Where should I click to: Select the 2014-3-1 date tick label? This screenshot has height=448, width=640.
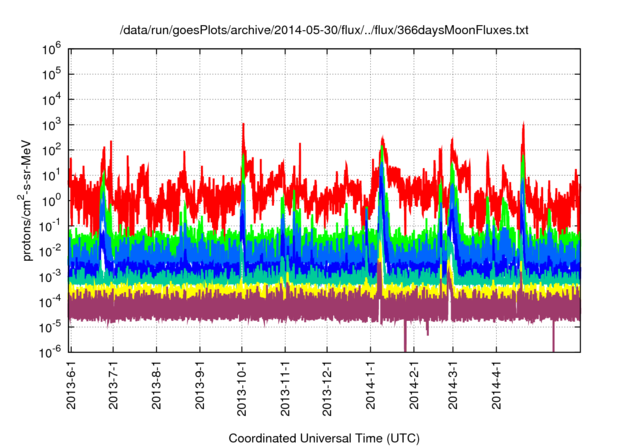(454, 385)
